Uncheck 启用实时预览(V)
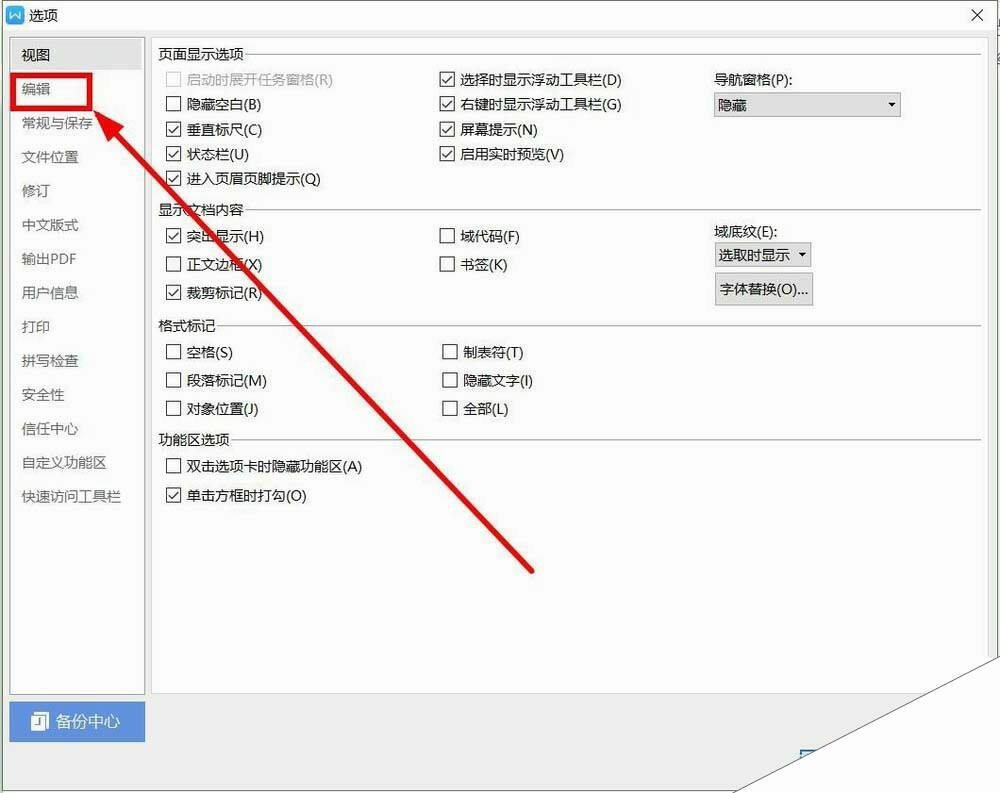Image resolution: width=1000 pixels, height=793 pixels. pos(447,154)
